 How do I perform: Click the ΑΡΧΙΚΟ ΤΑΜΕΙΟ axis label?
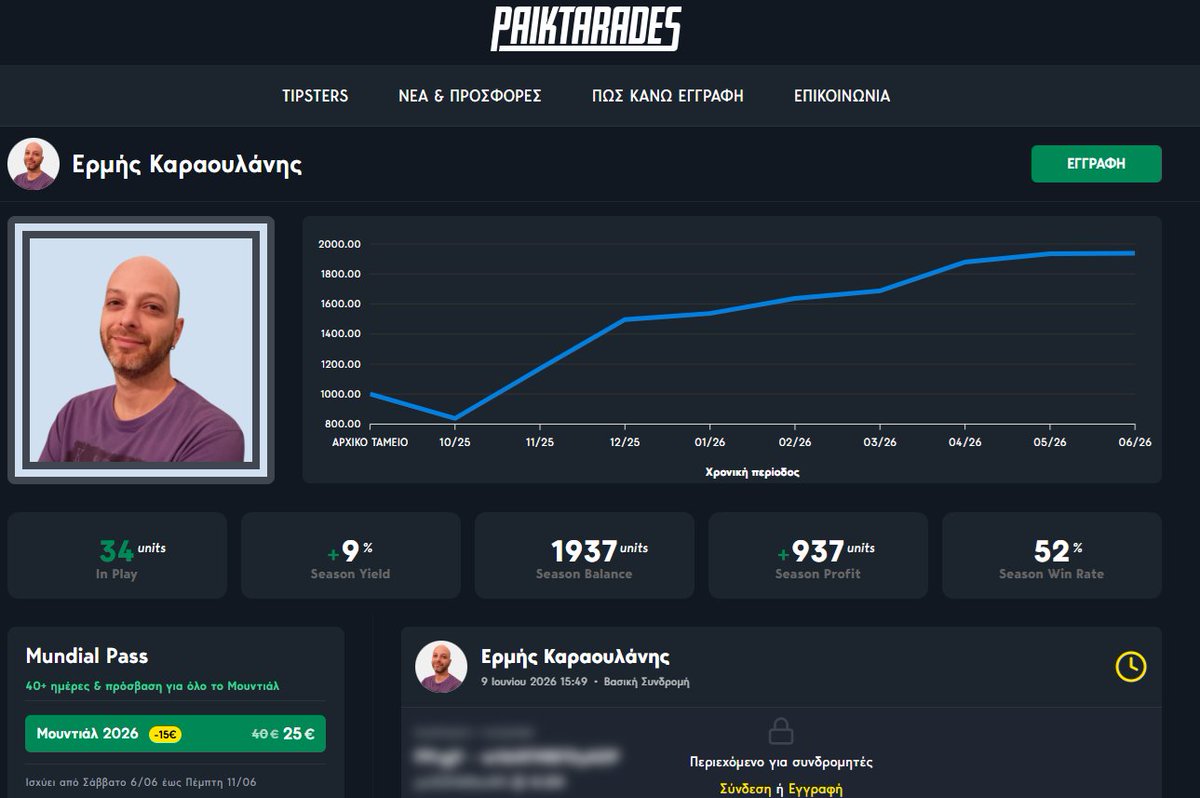coord(370,441)
